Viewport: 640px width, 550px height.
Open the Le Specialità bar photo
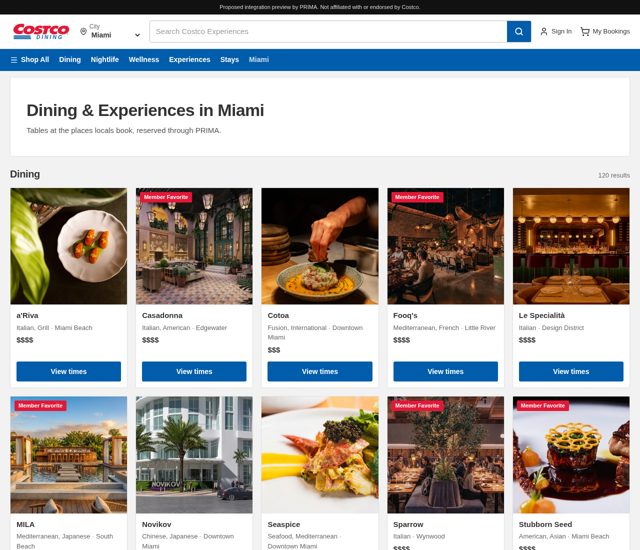coord(571,246)
